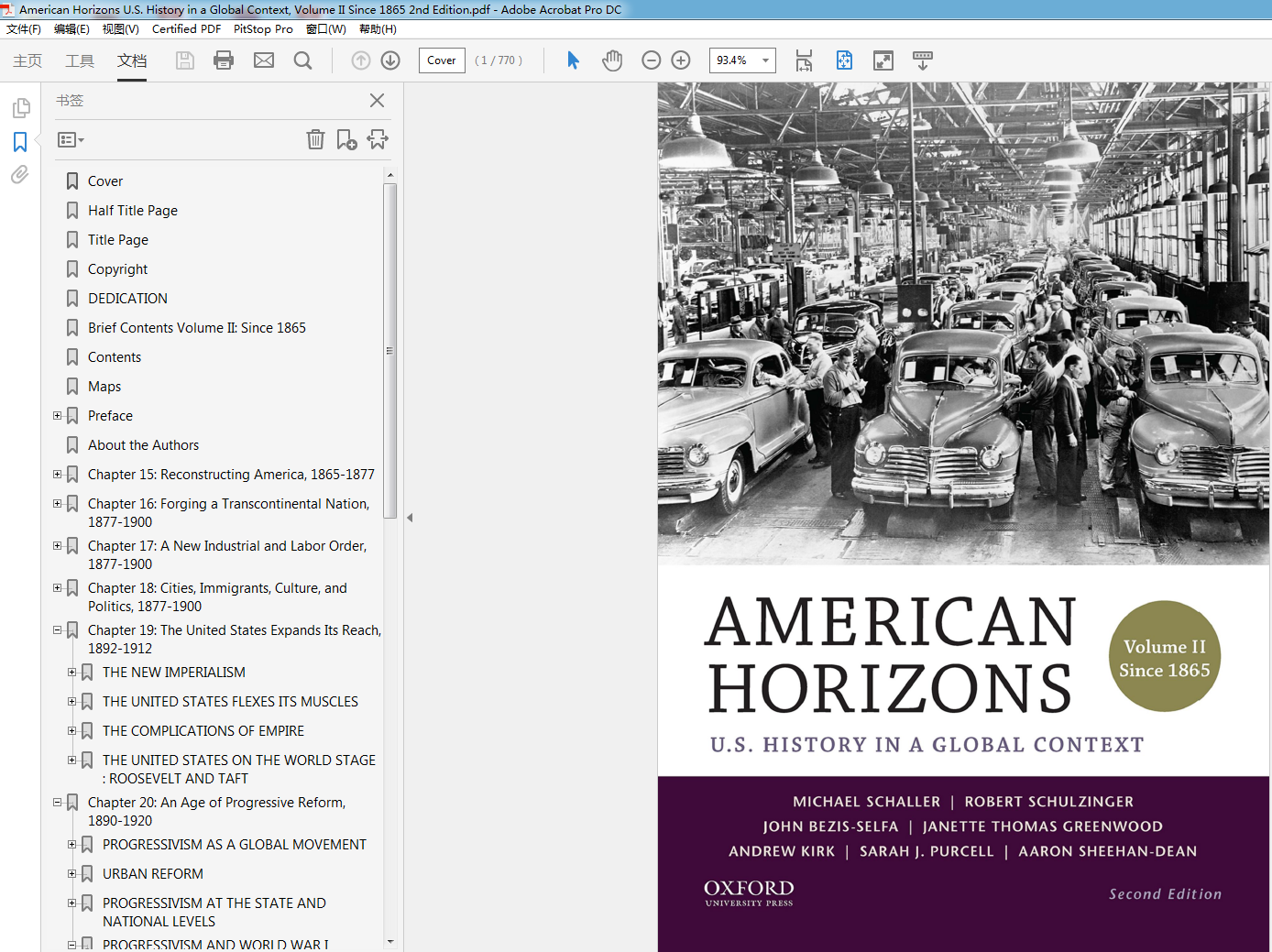Click the fit one full page icon
This screenshot has height=952, width=1272.
point(844,60)
